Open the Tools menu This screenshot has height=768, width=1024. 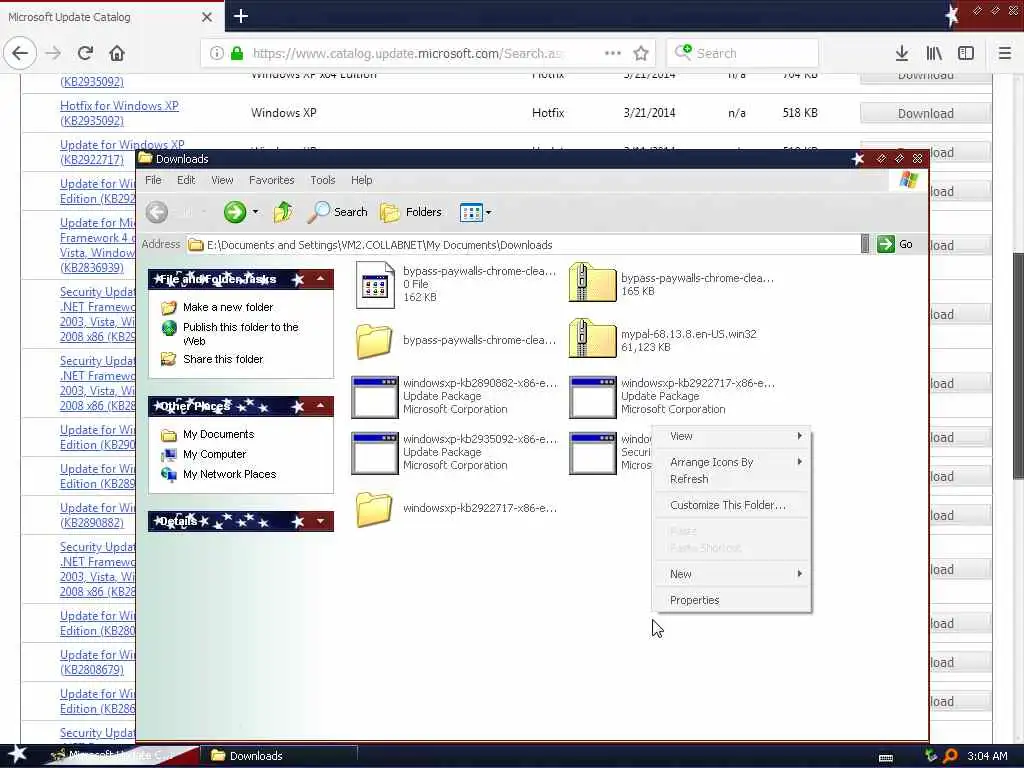pos(323,180)
